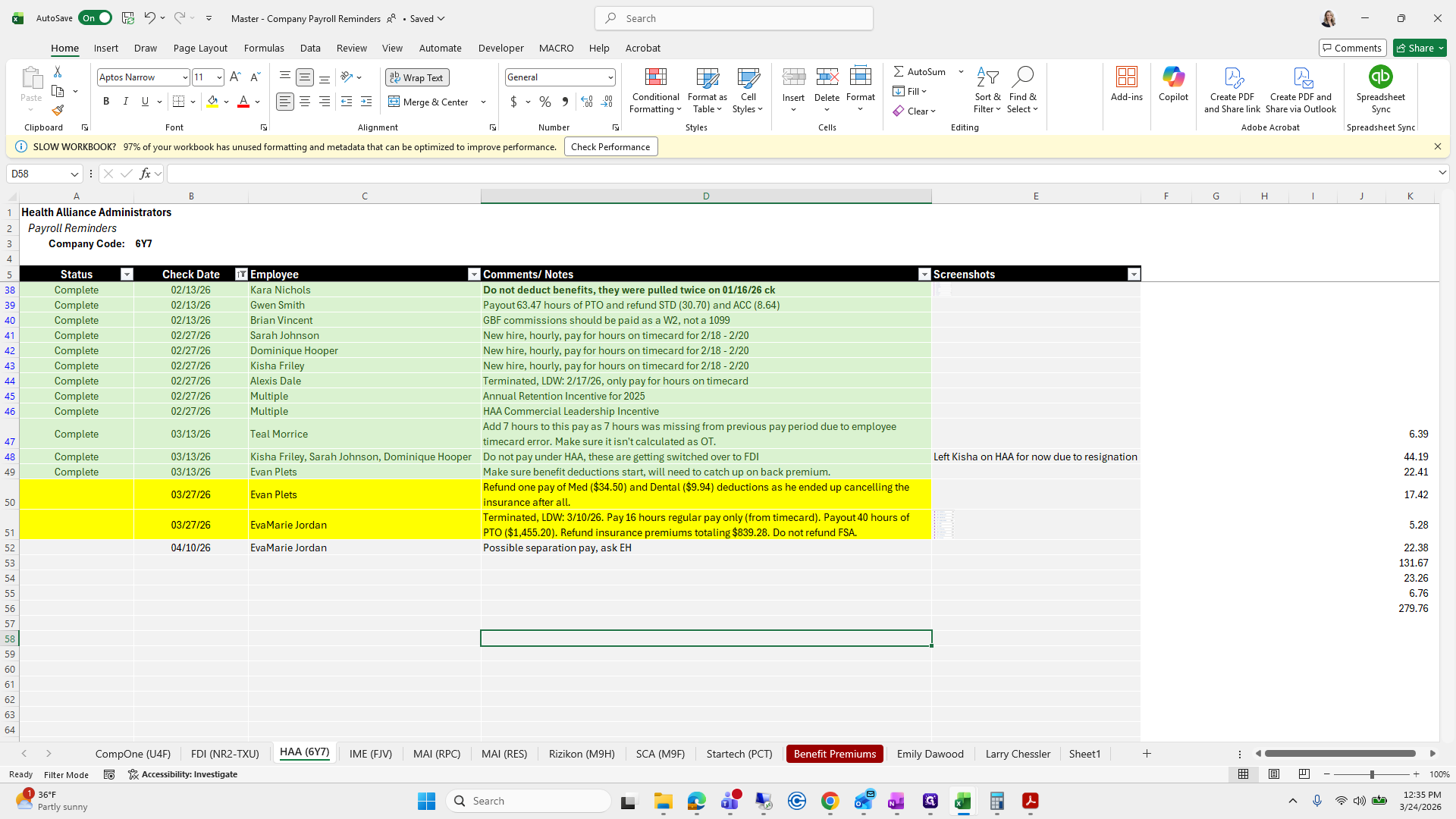The width and height of the screenshot is (1456, 819).
Task: Click the Increase Font Size icon
Action: (235, 77)
